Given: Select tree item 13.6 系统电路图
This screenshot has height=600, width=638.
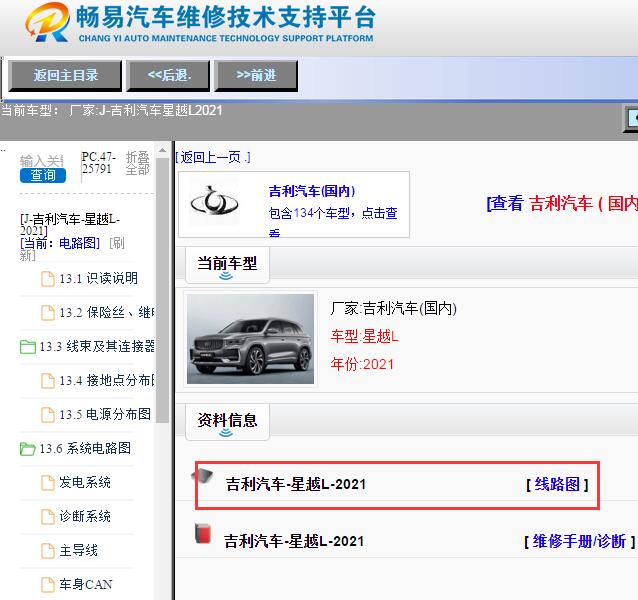Looking at the screenshot, I should [85, 449].
